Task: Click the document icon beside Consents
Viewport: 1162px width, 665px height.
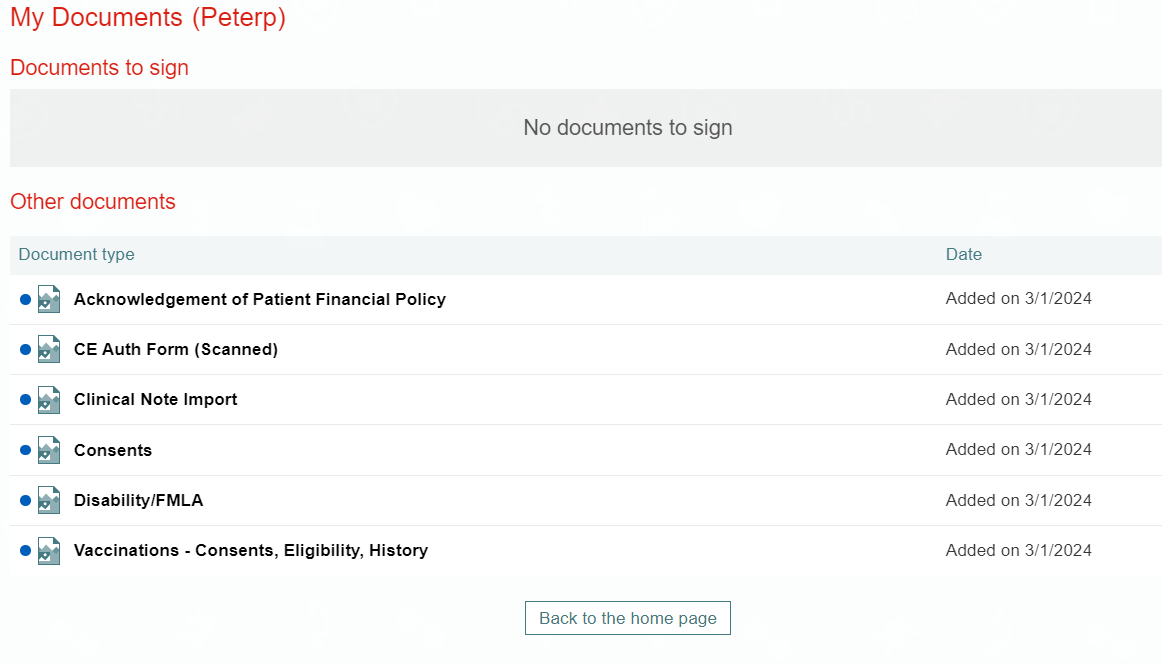Action: click(x=49, y=450)
